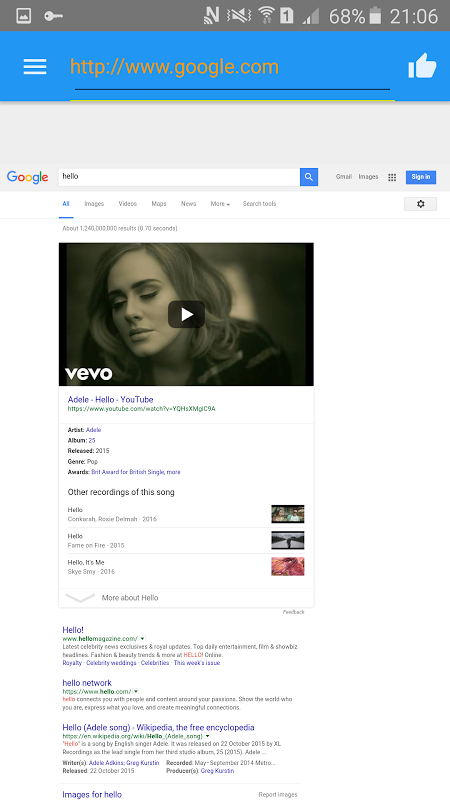Tap the muted vibrate status icon
This screenshot has width=450, height=800.
239,16
